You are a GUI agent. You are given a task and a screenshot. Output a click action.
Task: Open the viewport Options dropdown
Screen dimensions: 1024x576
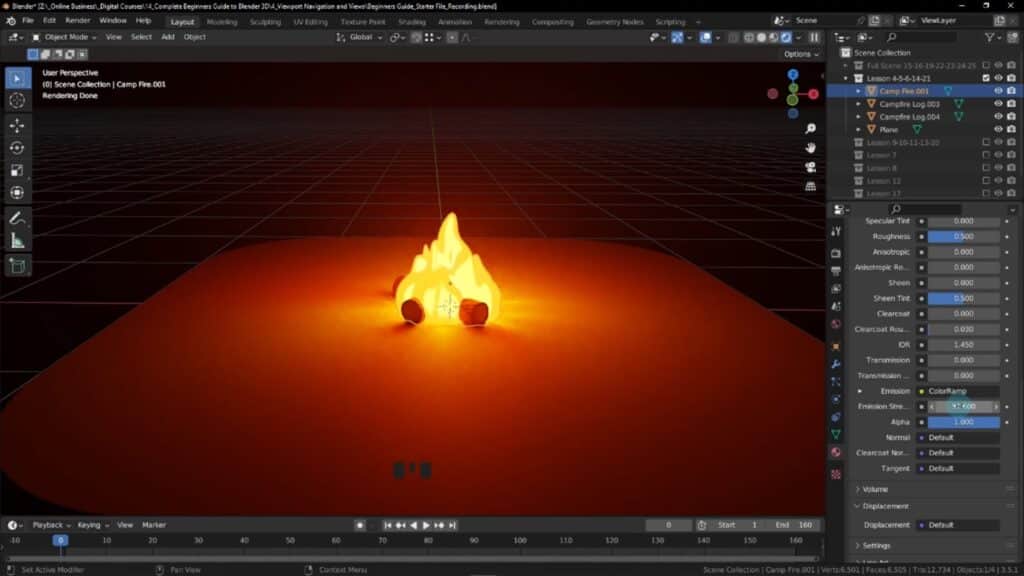click(x=801, y=54)
